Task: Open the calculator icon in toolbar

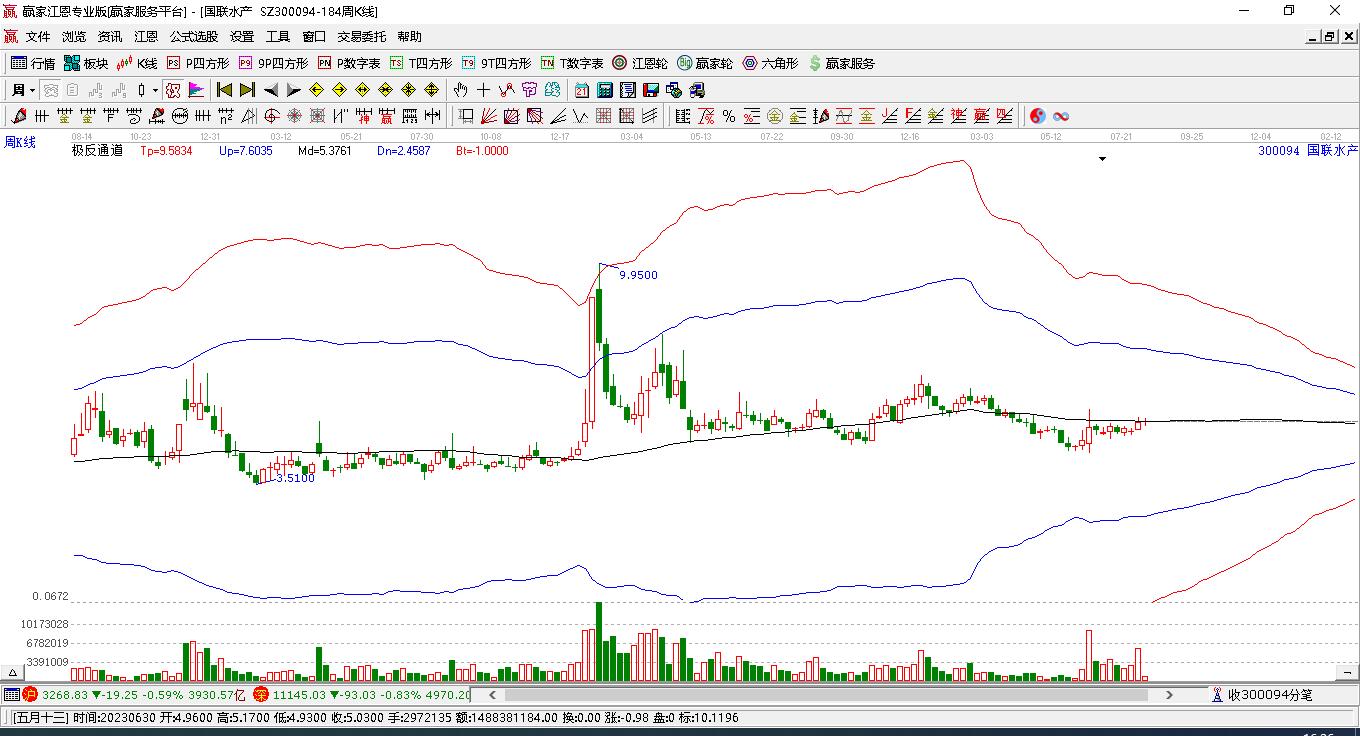Action: point(604,90)
